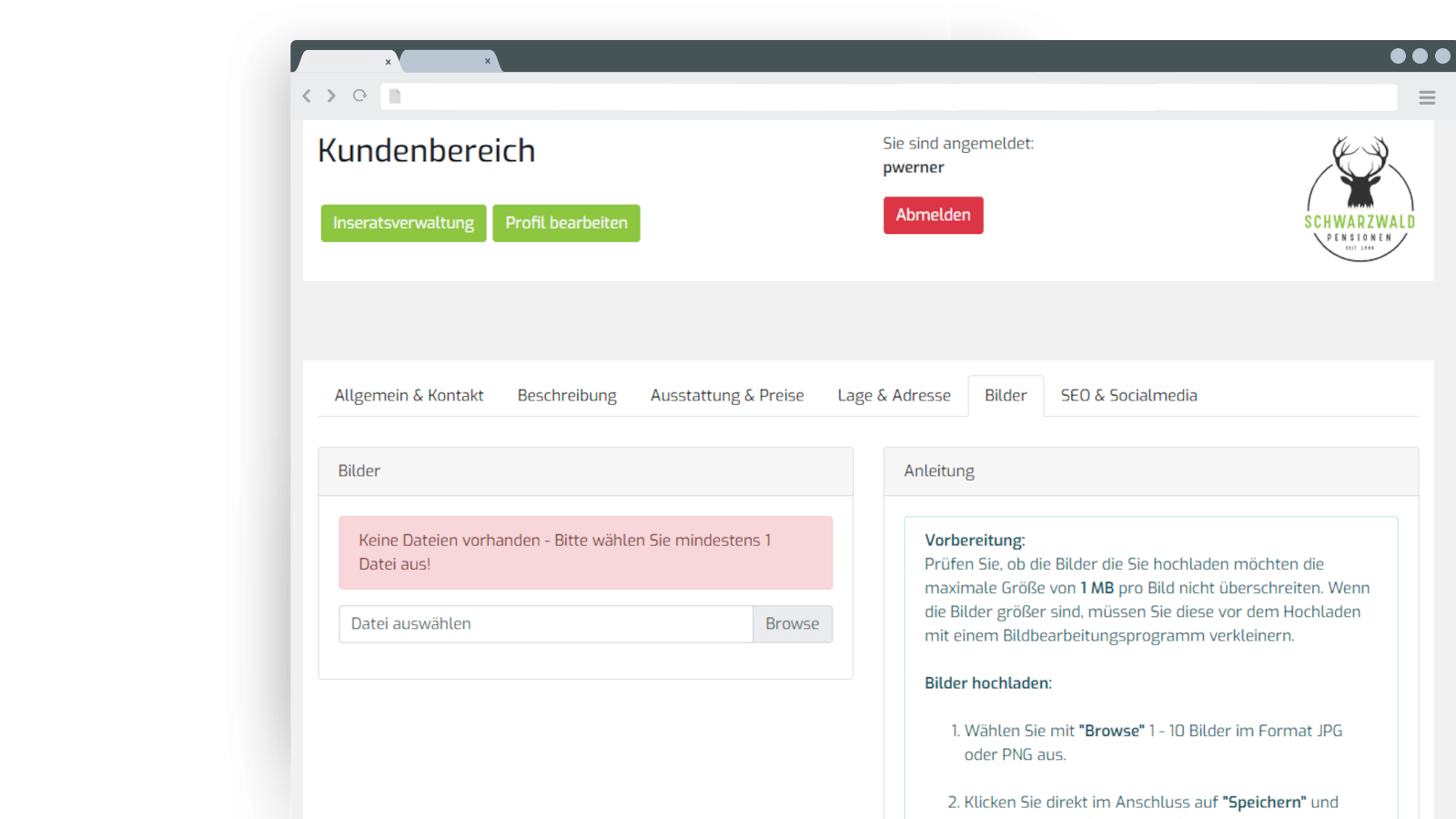Click the Schwarzwald Pensionen deer logo

[1360, 199]
